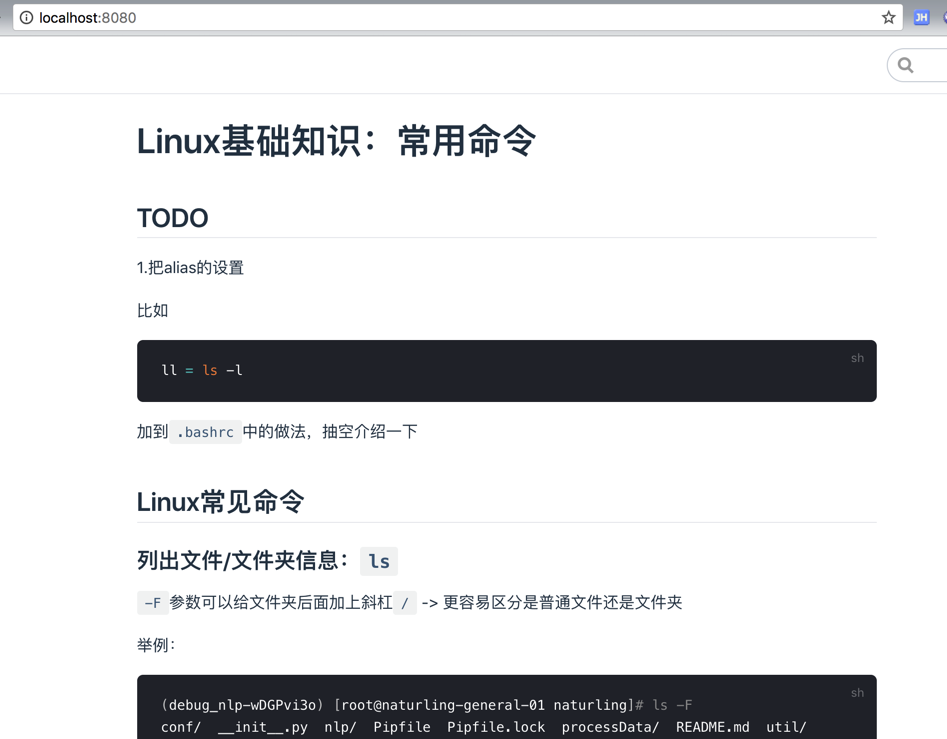Viewport: 947px width, 739px height.
Task: Click the 举例： paragraph
Action: click(x=156, y=645)
